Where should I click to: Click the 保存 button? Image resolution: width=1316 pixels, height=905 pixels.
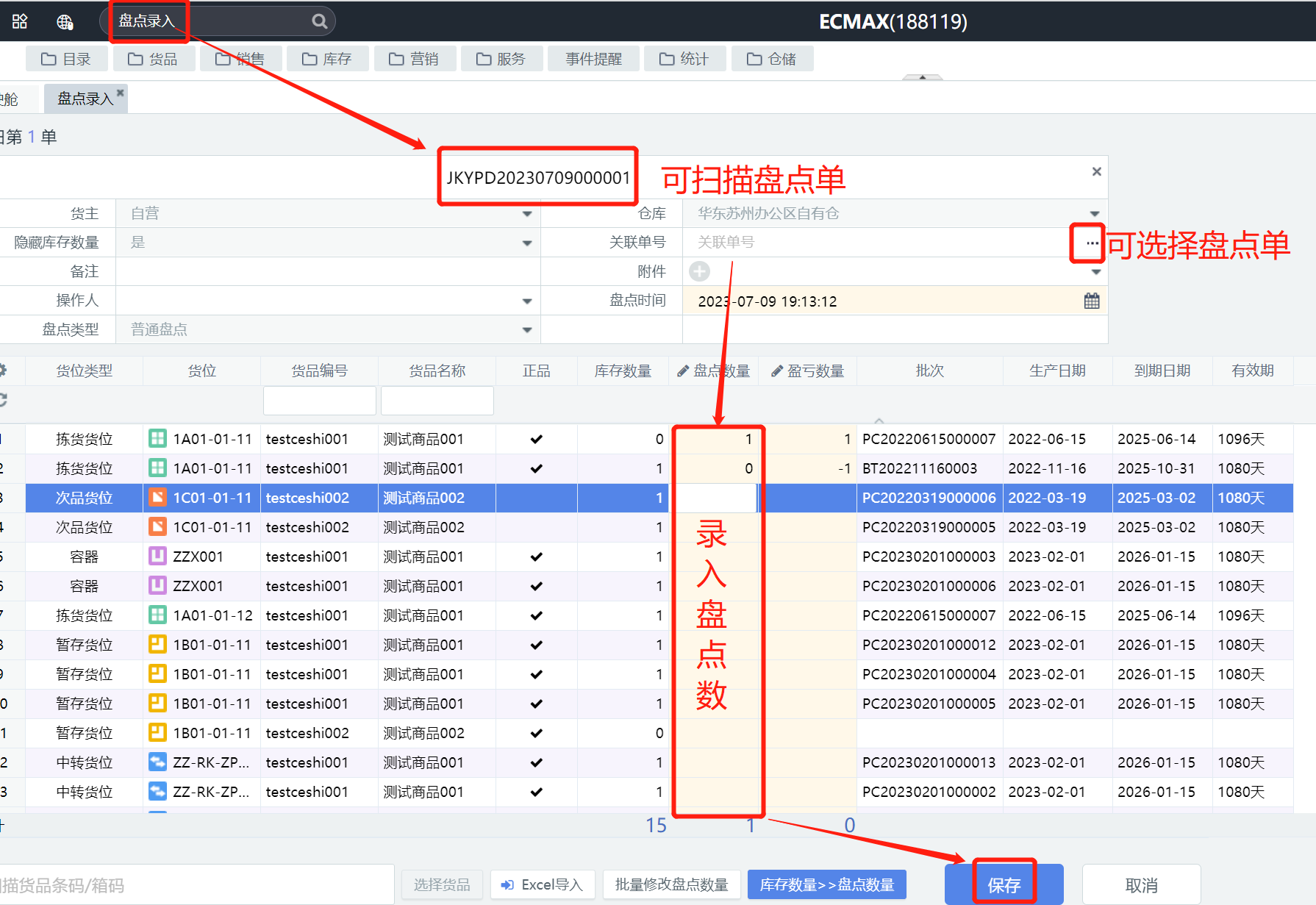point(1004,884)
